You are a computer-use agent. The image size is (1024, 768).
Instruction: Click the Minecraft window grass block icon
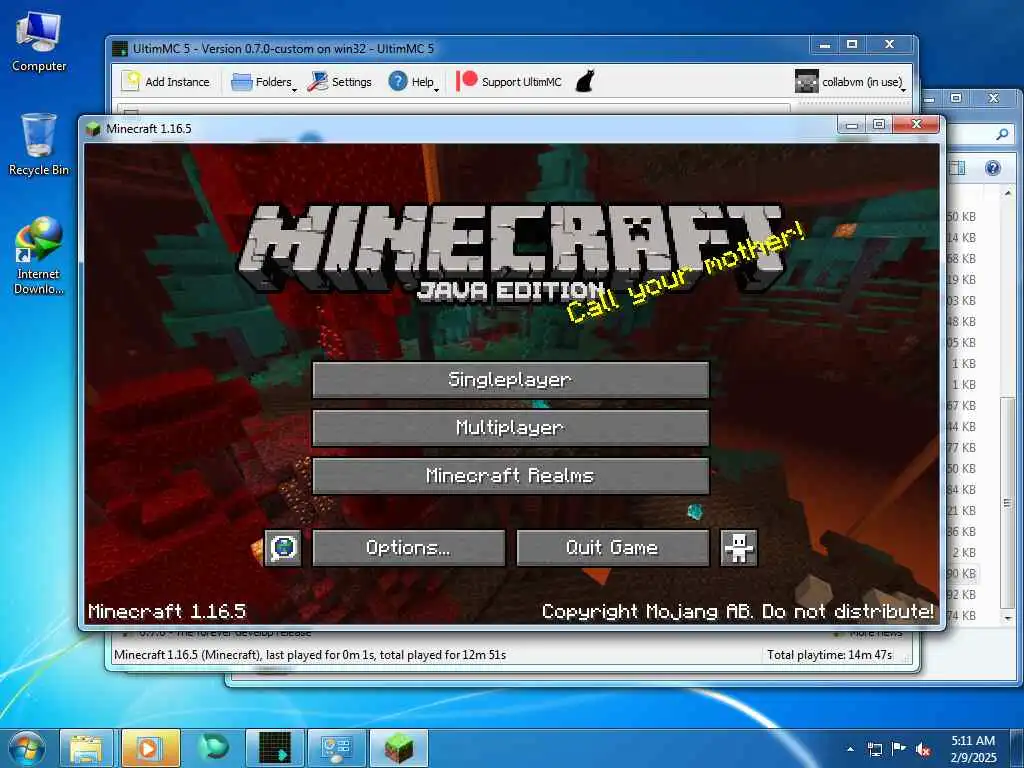coord(93,129)
